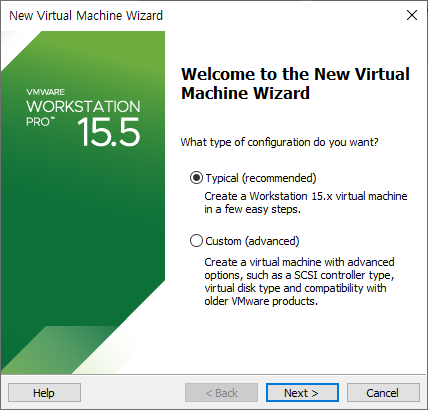
Task: Click the VMware Workstation Pro 15.5 logo
Action: click(x=83, y=117)
